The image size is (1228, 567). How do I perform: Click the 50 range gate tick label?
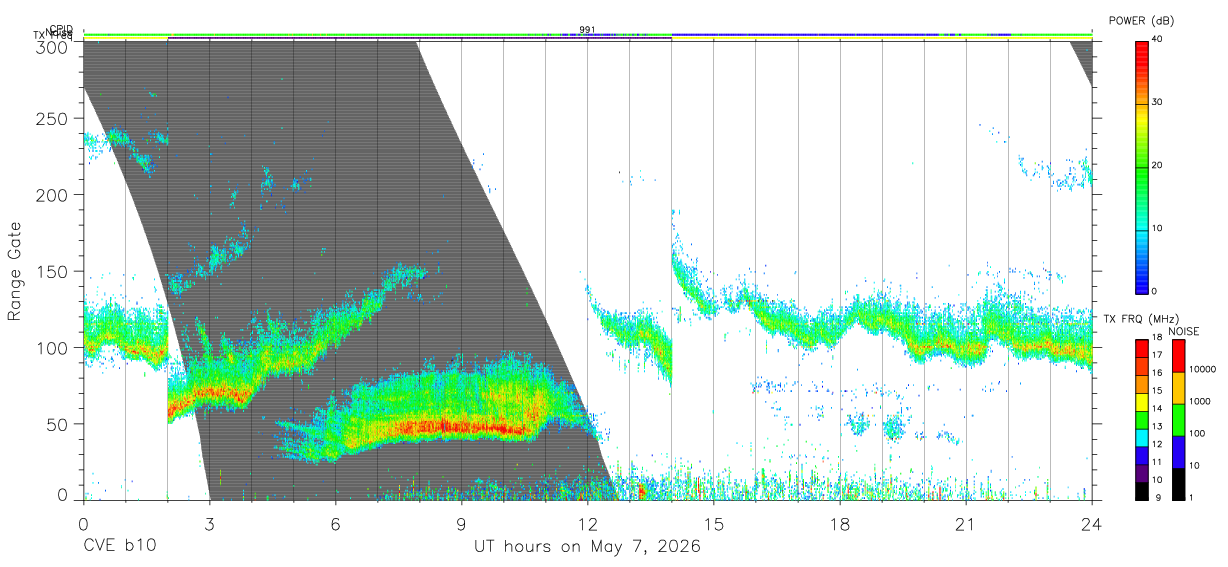59,424
